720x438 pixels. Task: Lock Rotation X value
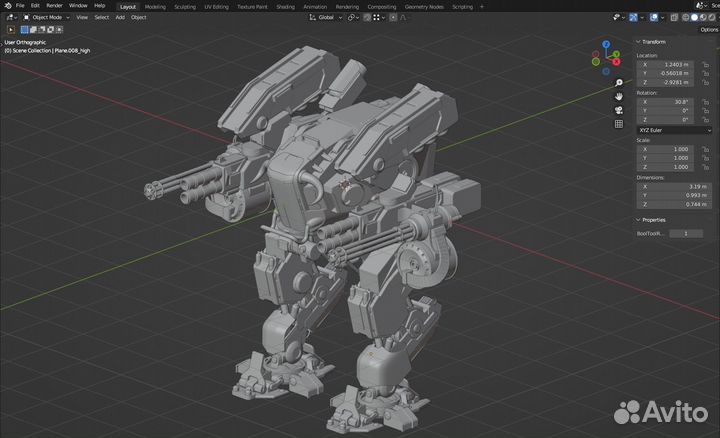[705, 102]
